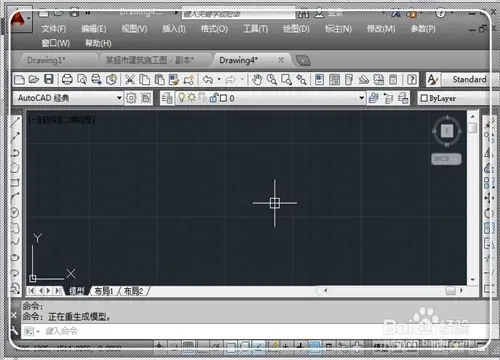Create a new drawing with New icon
500x360 pixels.
[19, 80]
